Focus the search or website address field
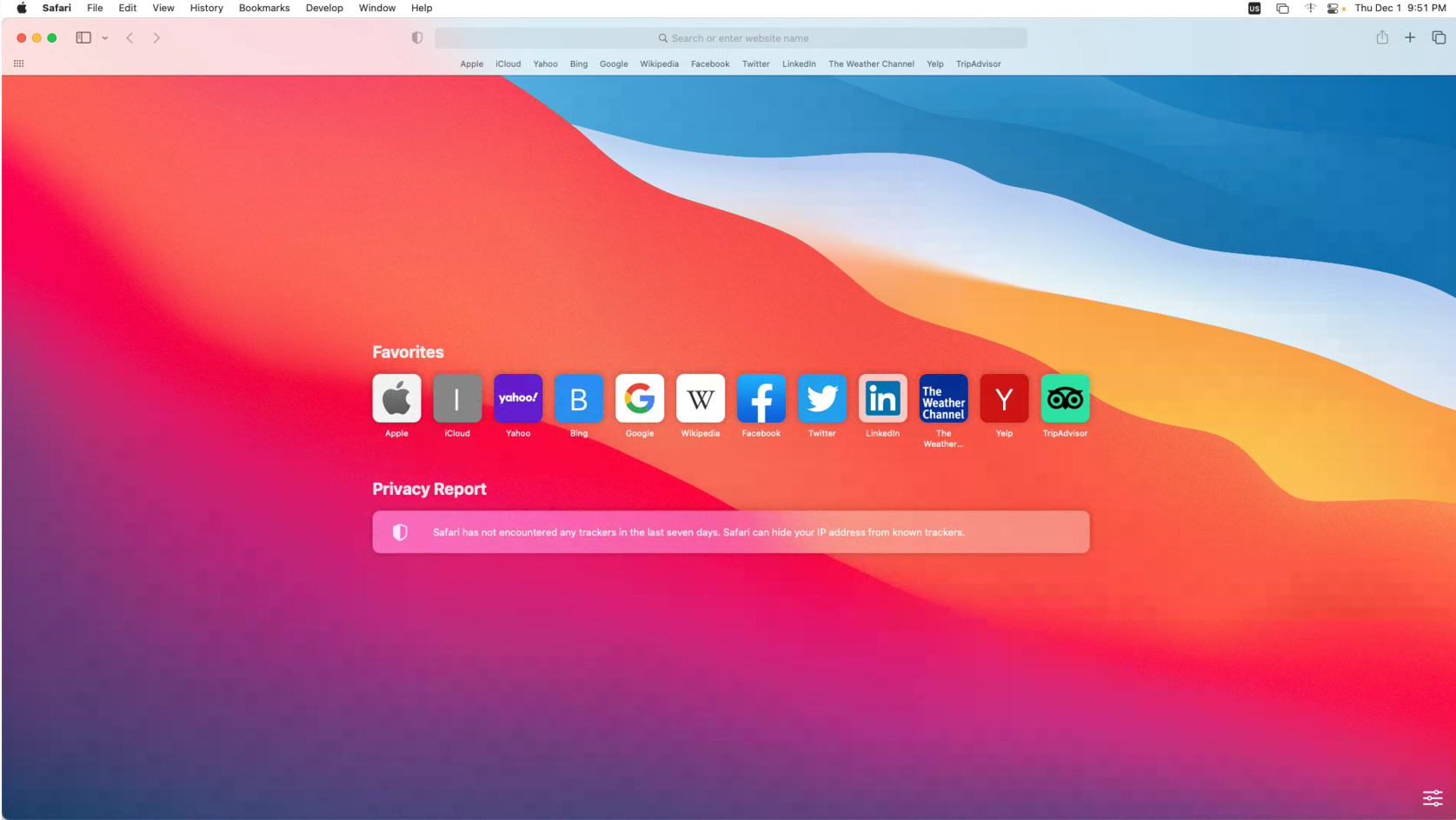Viewport: 1456px width, 820px height. pos(731,38)
